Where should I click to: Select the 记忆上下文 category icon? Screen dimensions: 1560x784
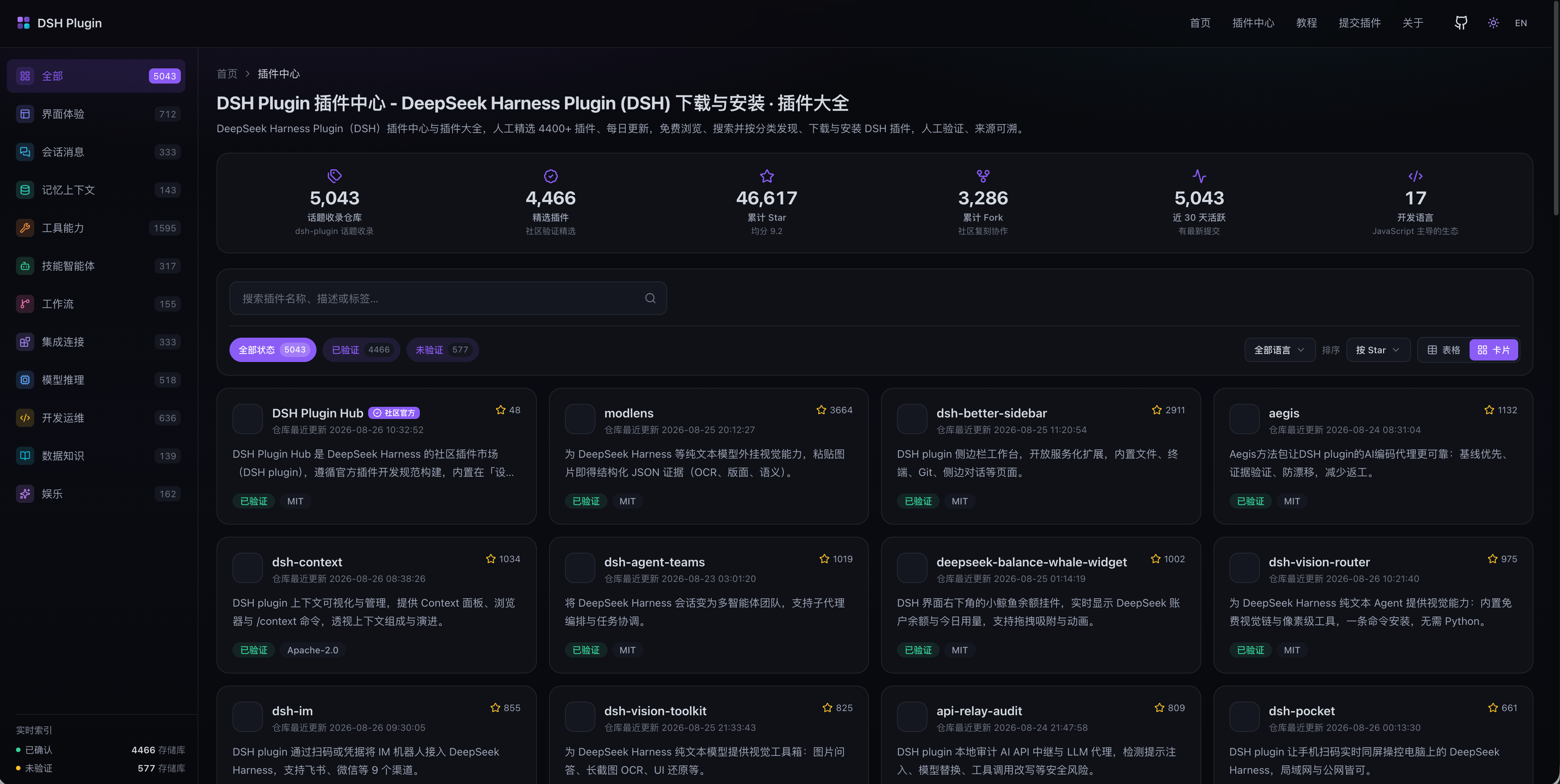point(25,190)
